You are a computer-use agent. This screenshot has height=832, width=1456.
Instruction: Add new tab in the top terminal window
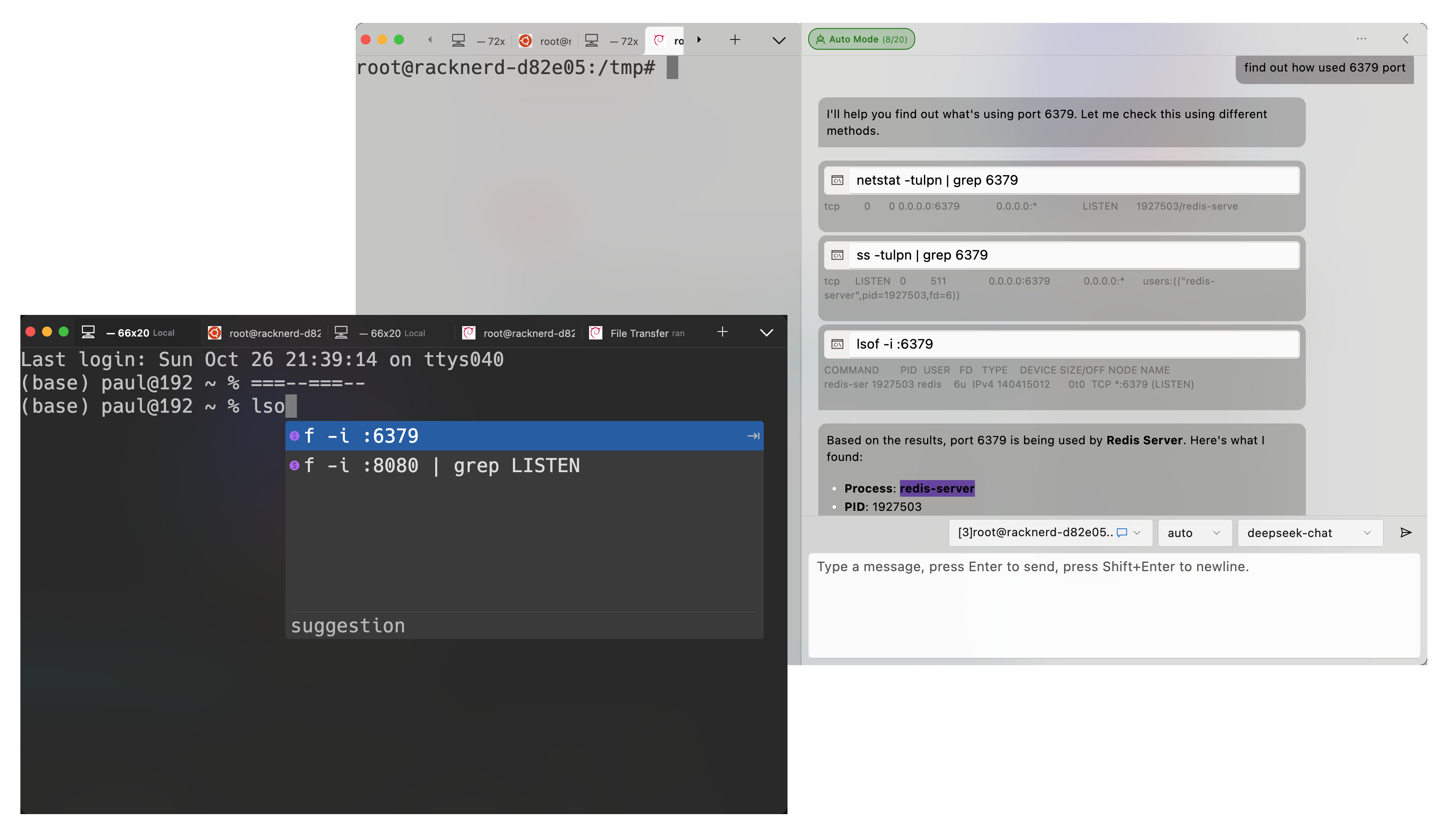(735, 40)
